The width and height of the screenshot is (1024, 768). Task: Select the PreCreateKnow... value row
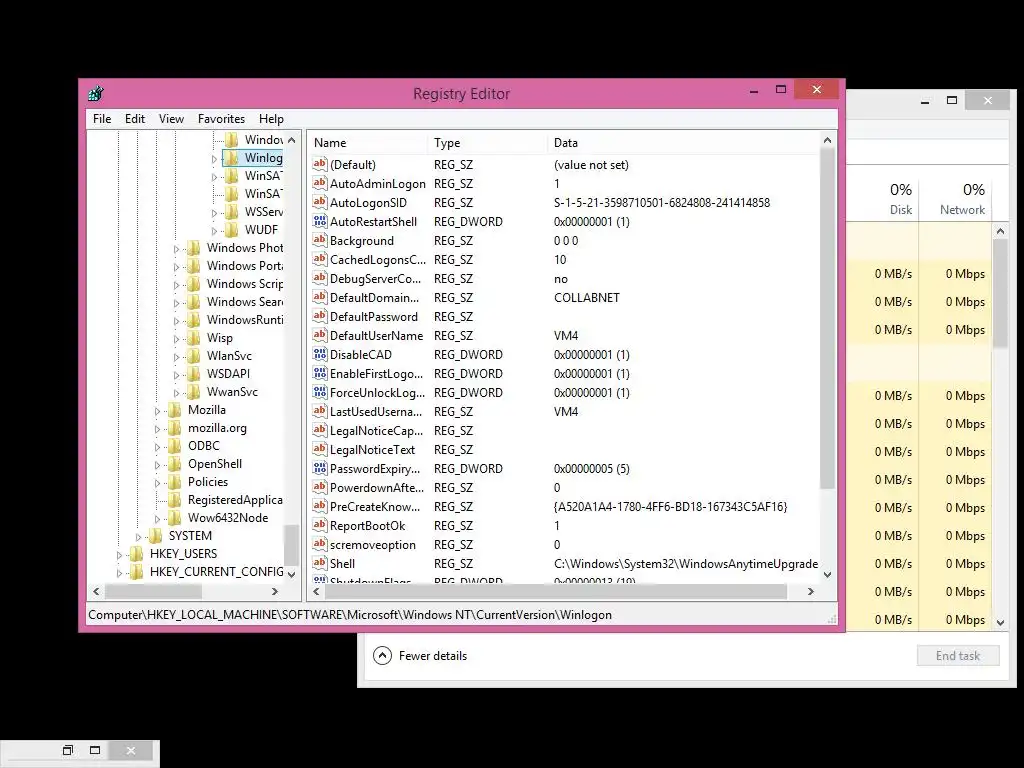(x=565, y=507)
